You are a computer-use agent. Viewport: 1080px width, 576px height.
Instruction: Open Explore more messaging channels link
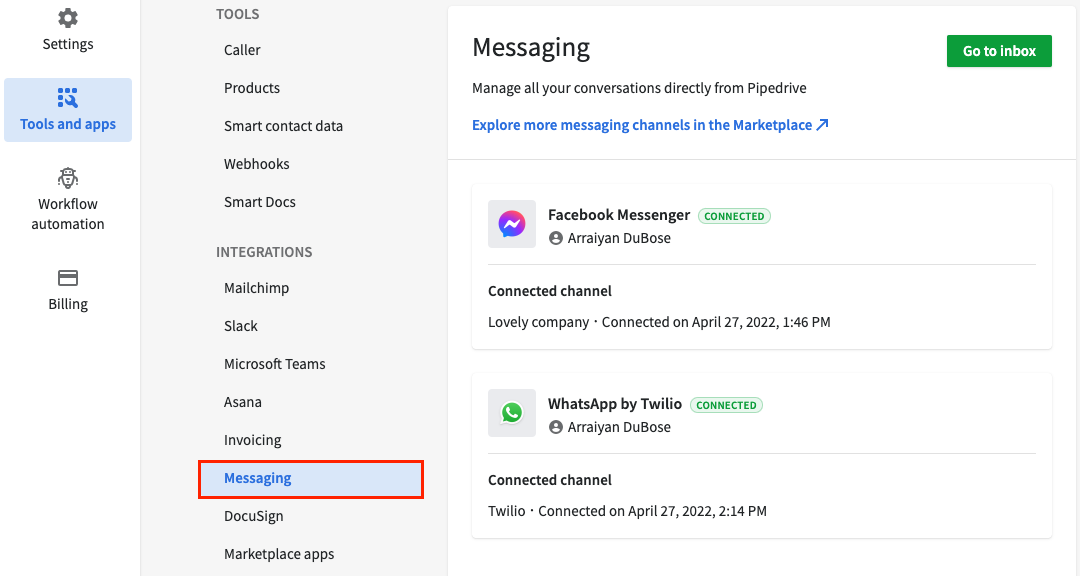click(643, 124)
